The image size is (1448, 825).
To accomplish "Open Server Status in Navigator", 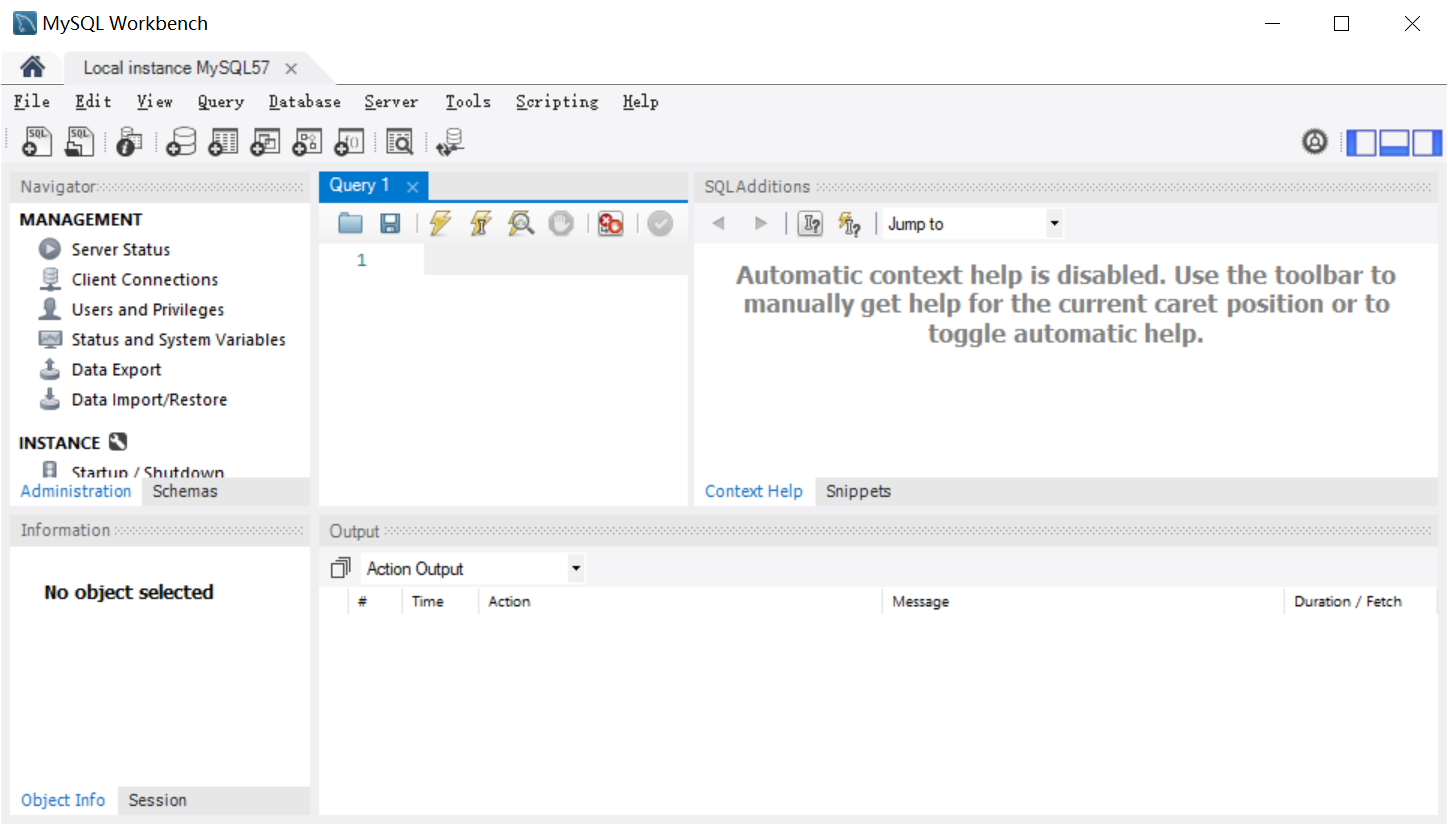I will click(121, 249).
